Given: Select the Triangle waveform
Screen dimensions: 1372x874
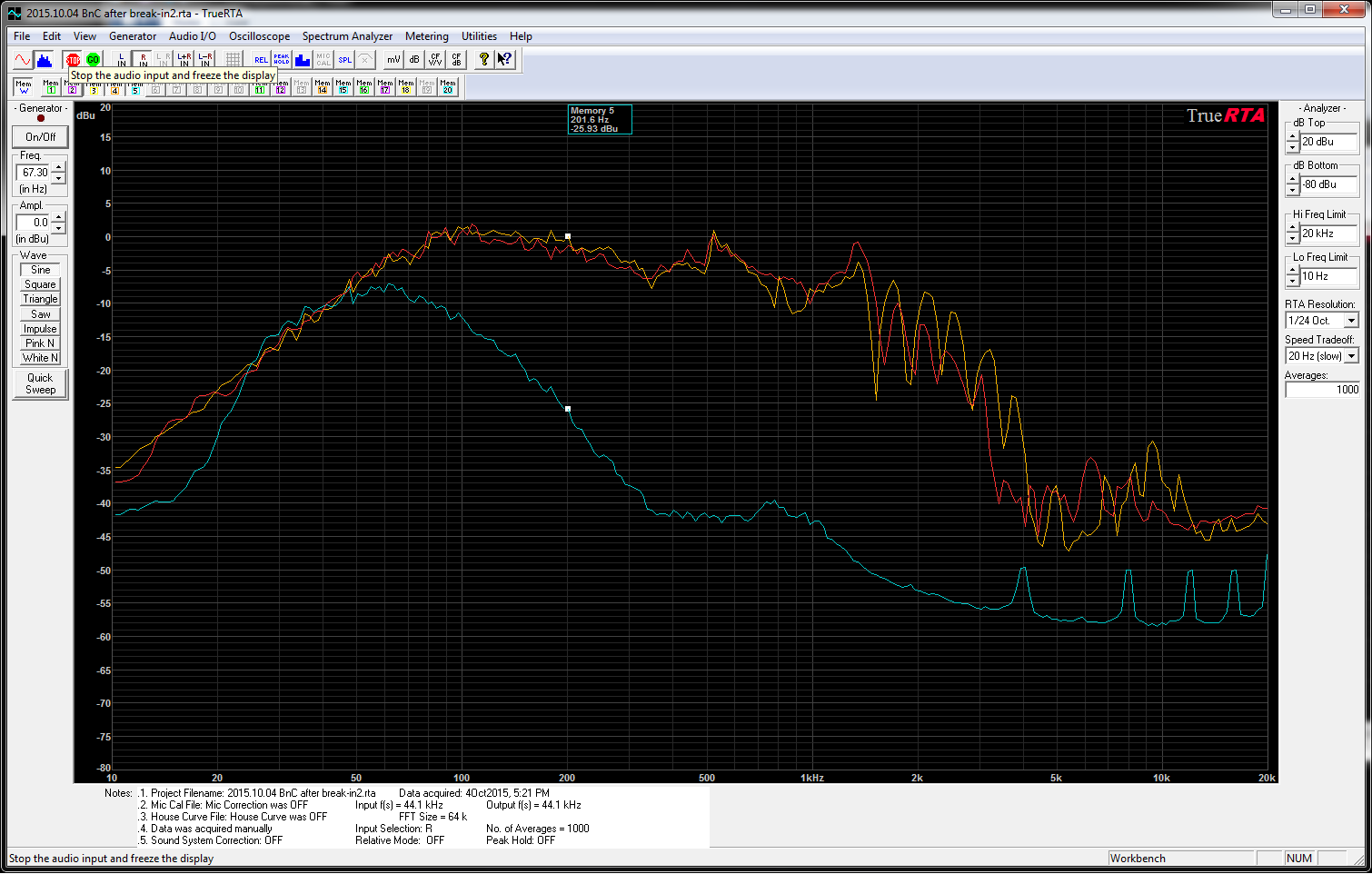Looking at the screenshot, I should tap(40, 299).
